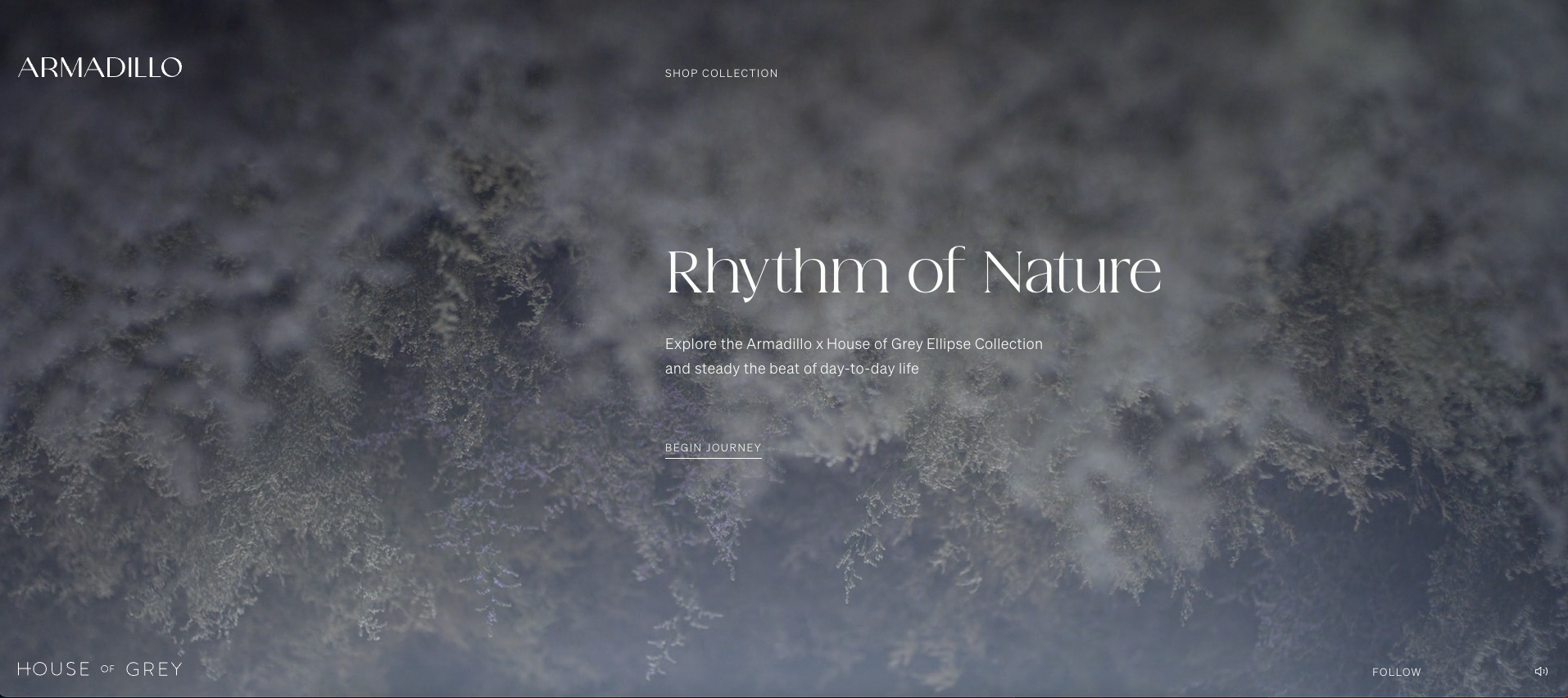
Task: Start the Begin Journey link
Action: (x=713, y=447)
